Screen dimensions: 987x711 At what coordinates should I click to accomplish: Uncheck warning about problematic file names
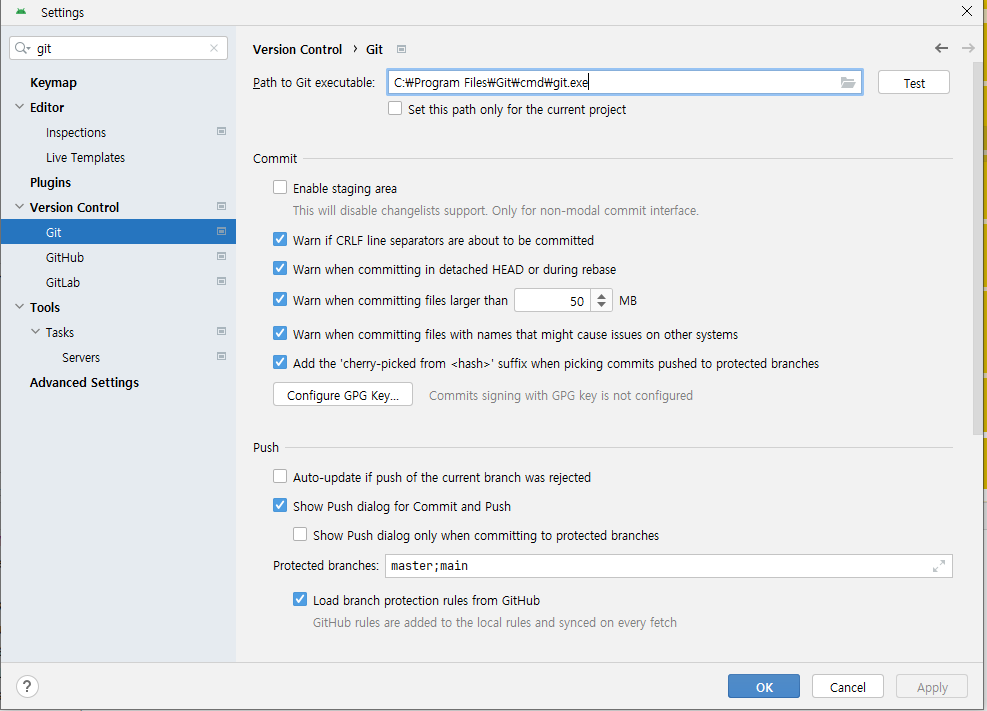tap(280, 333)
